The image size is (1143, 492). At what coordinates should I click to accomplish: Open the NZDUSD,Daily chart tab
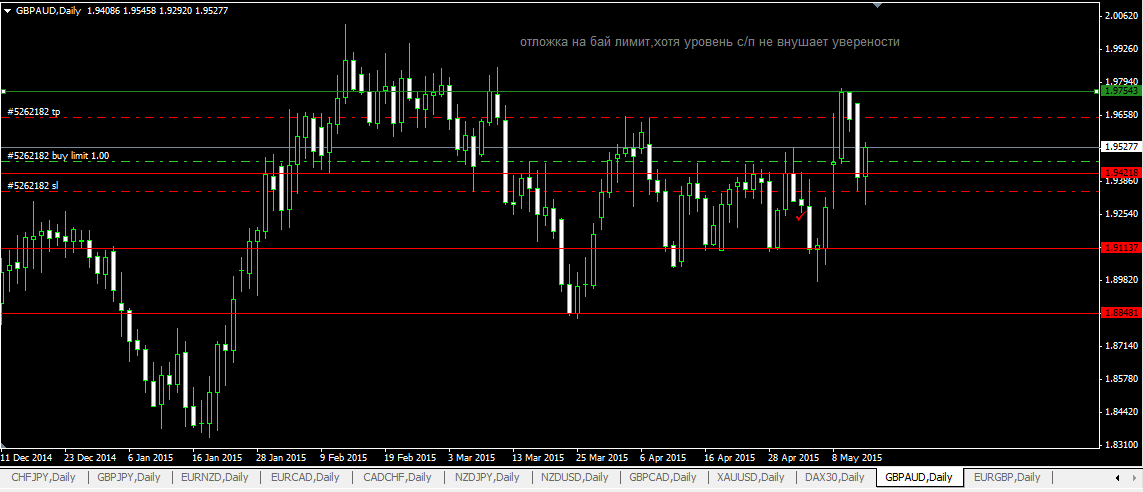point(575,477)
